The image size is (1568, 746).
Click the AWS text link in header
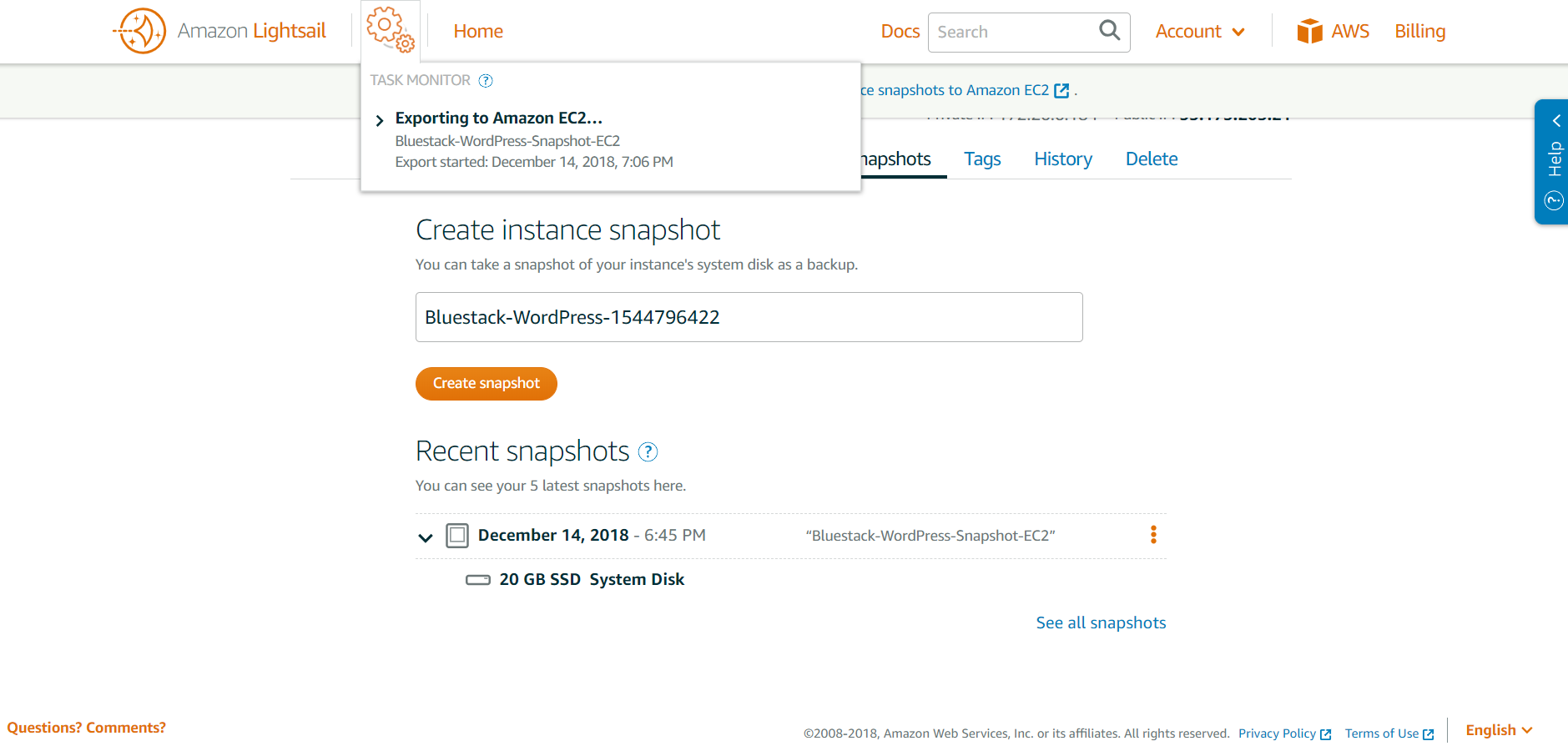[x=1350, y=32]
